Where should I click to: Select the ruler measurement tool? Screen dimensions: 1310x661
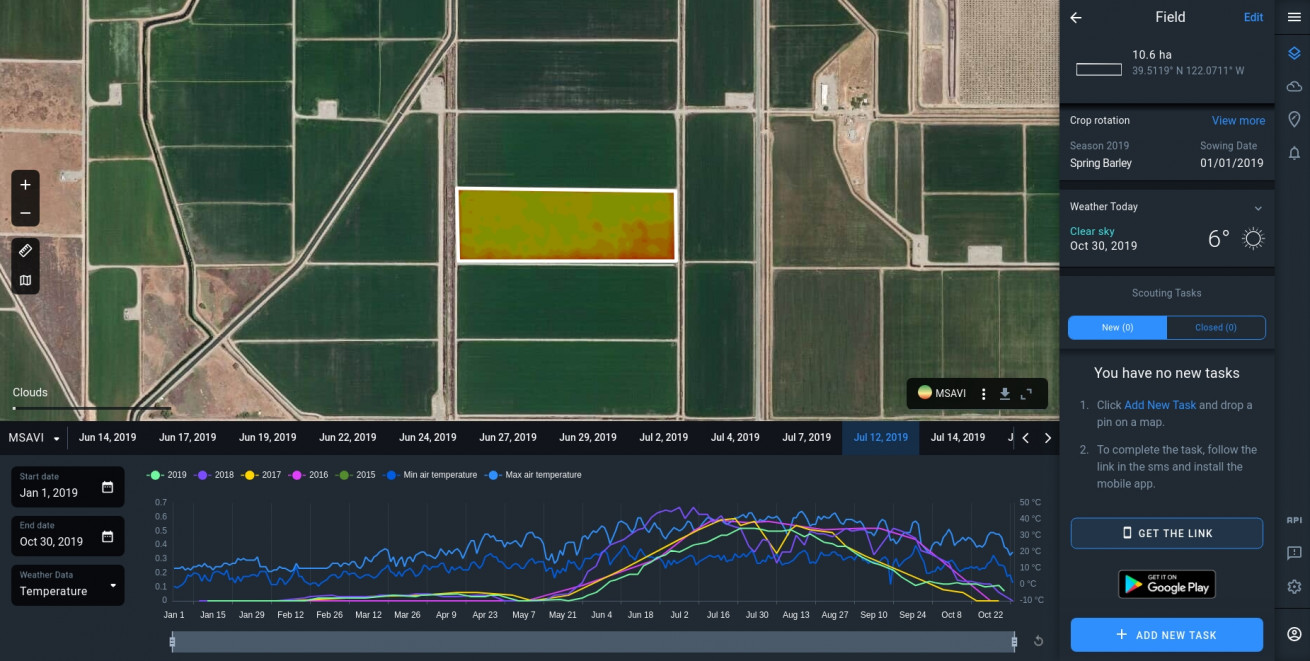click(25, 251)
